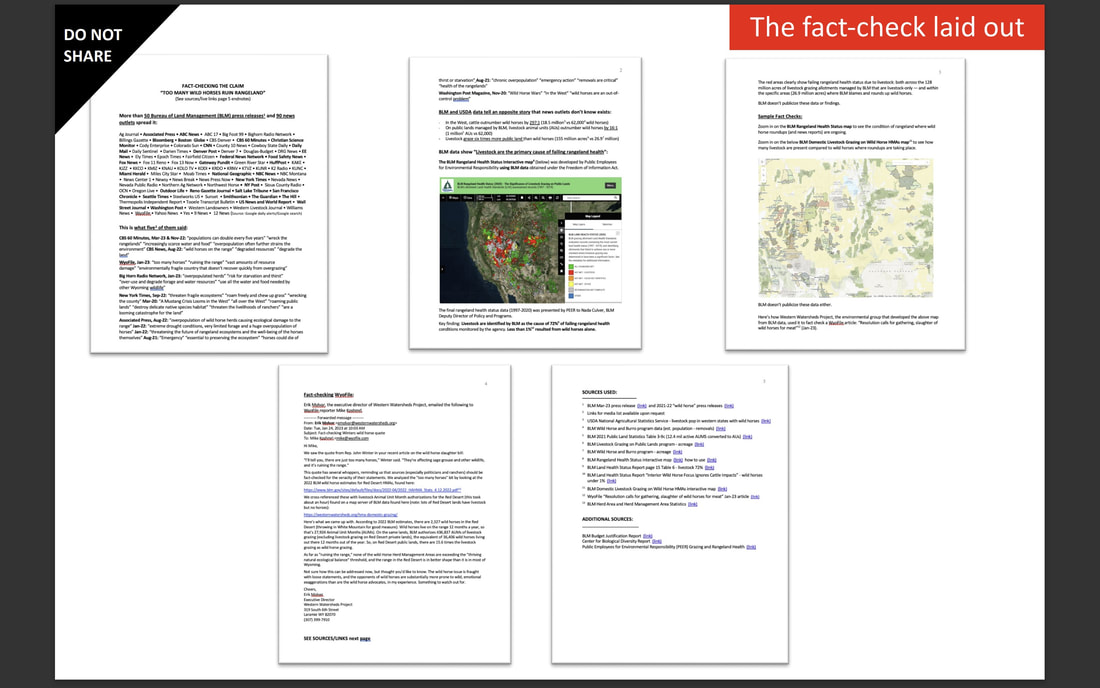Open the first page thumbnail titled Fact-Checking the Claim

tap(209, 203)
